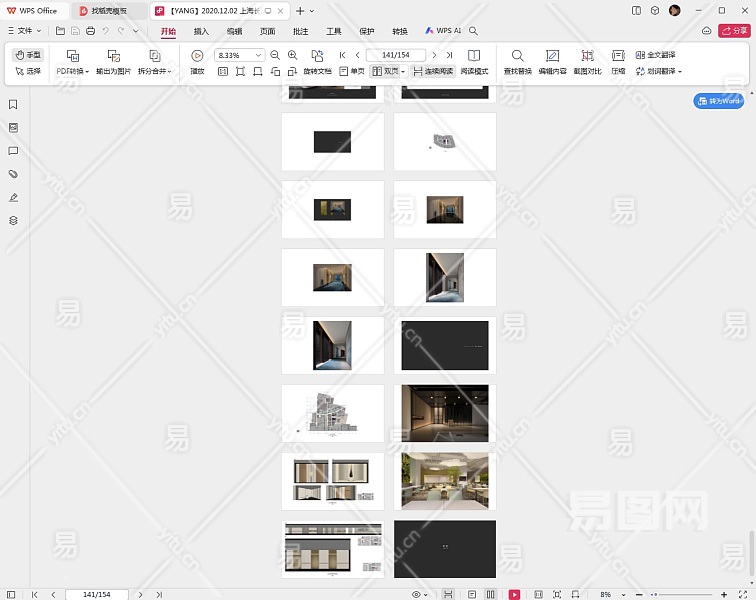Select the 手型 hand tool mode
Image resolution: width=756 pixels, height=600 pixels.
pos(28,55)
